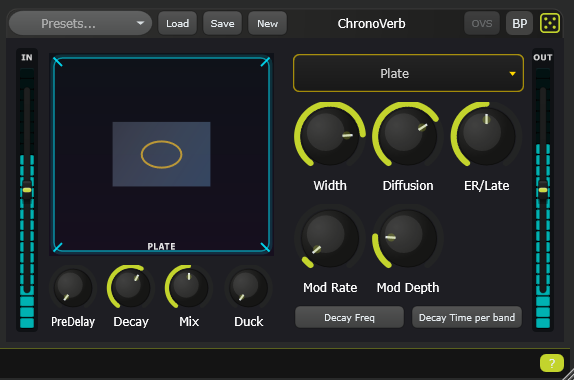This screenshot has width=574, height=380.
Task: Click the OUT level fader handle
Action: coord(543,190)
